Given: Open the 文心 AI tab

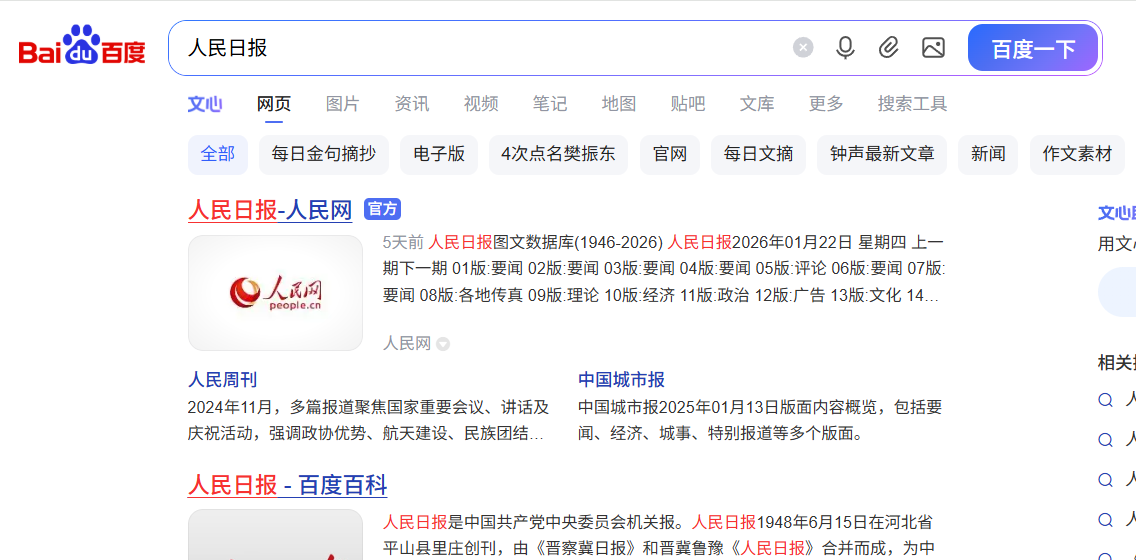Looking at the screenshot, I should 205,104.
